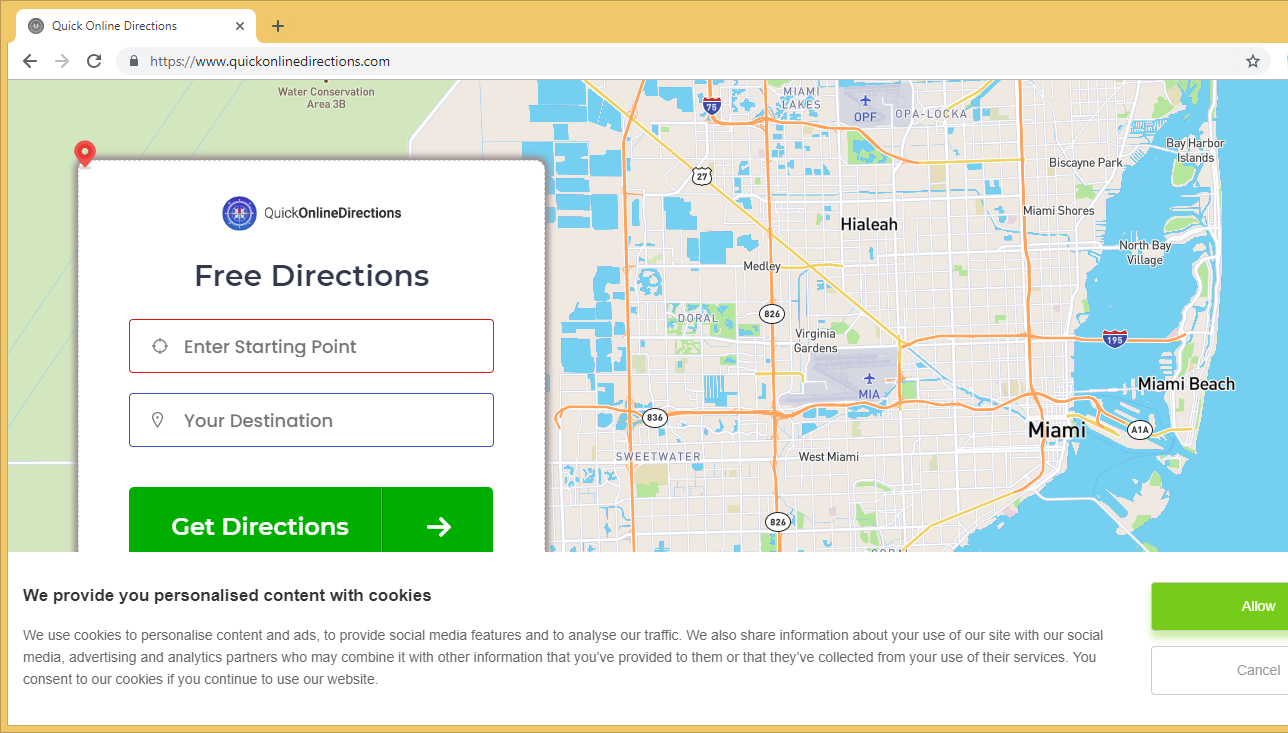Open a new tab with plus button
The image size is (1288, 733).
click(x=278, y=26)
